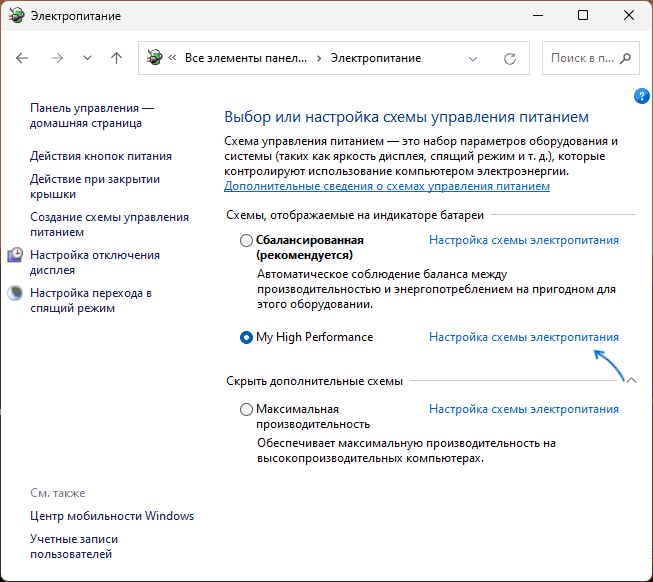The image size is (653, 582).
Task: Open plan settings for Максимальная производительность
Action: (524, 409)
